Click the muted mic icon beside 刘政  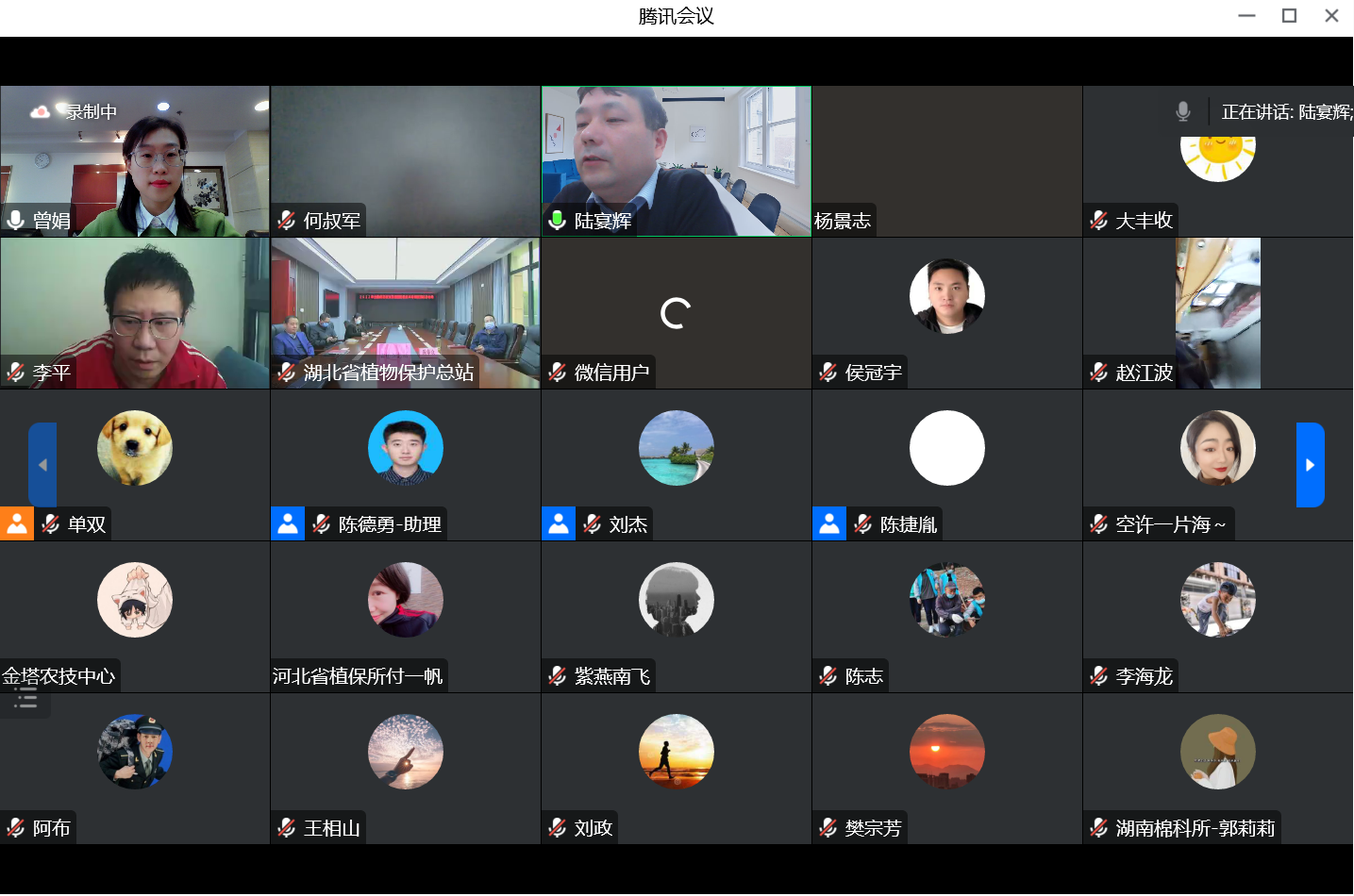558,828
